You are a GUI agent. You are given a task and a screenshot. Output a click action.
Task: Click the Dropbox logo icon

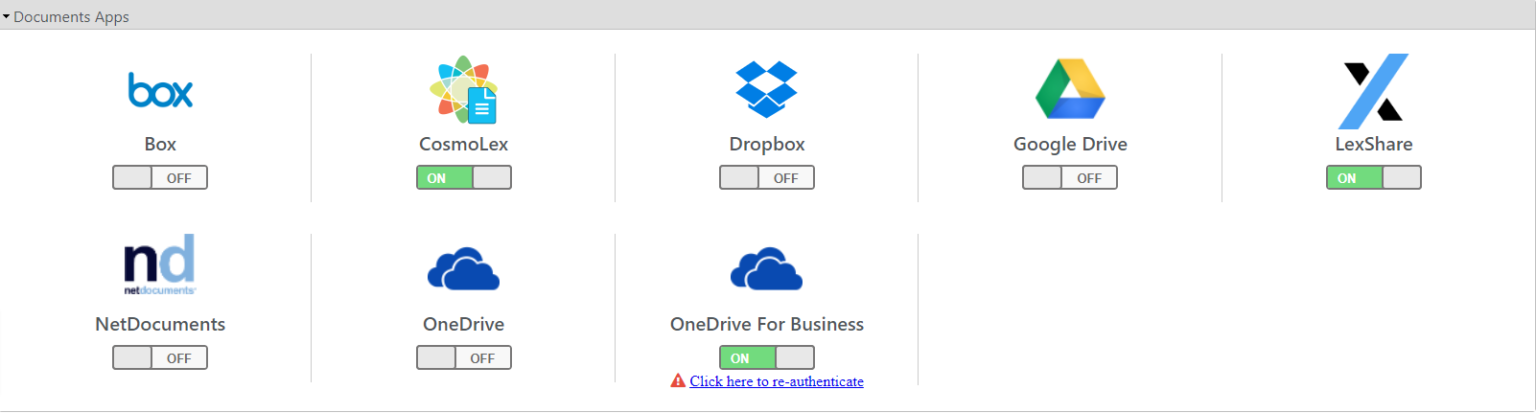coord(766,88)
